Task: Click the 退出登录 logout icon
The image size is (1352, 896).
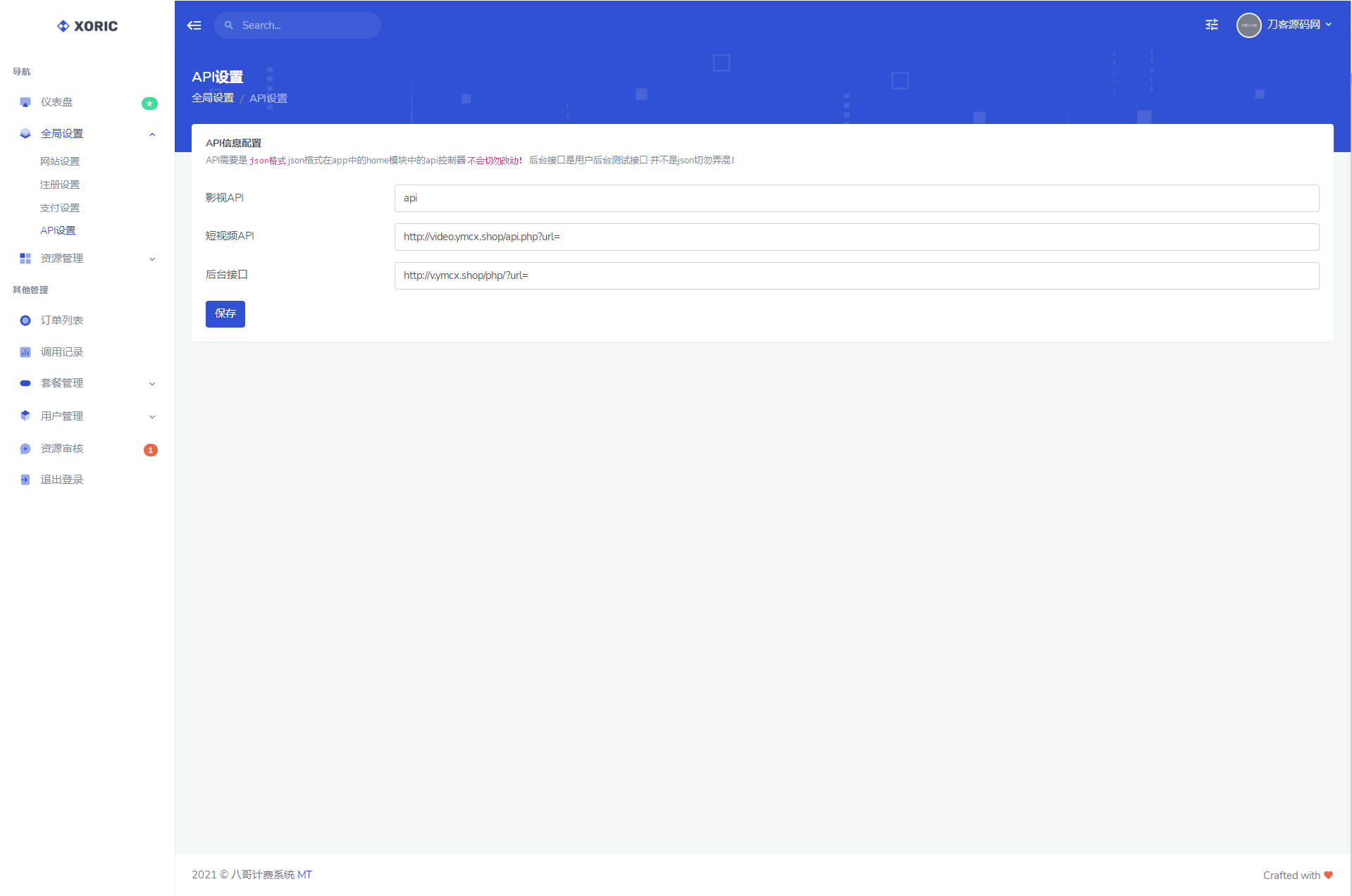Action: [25, 480]
